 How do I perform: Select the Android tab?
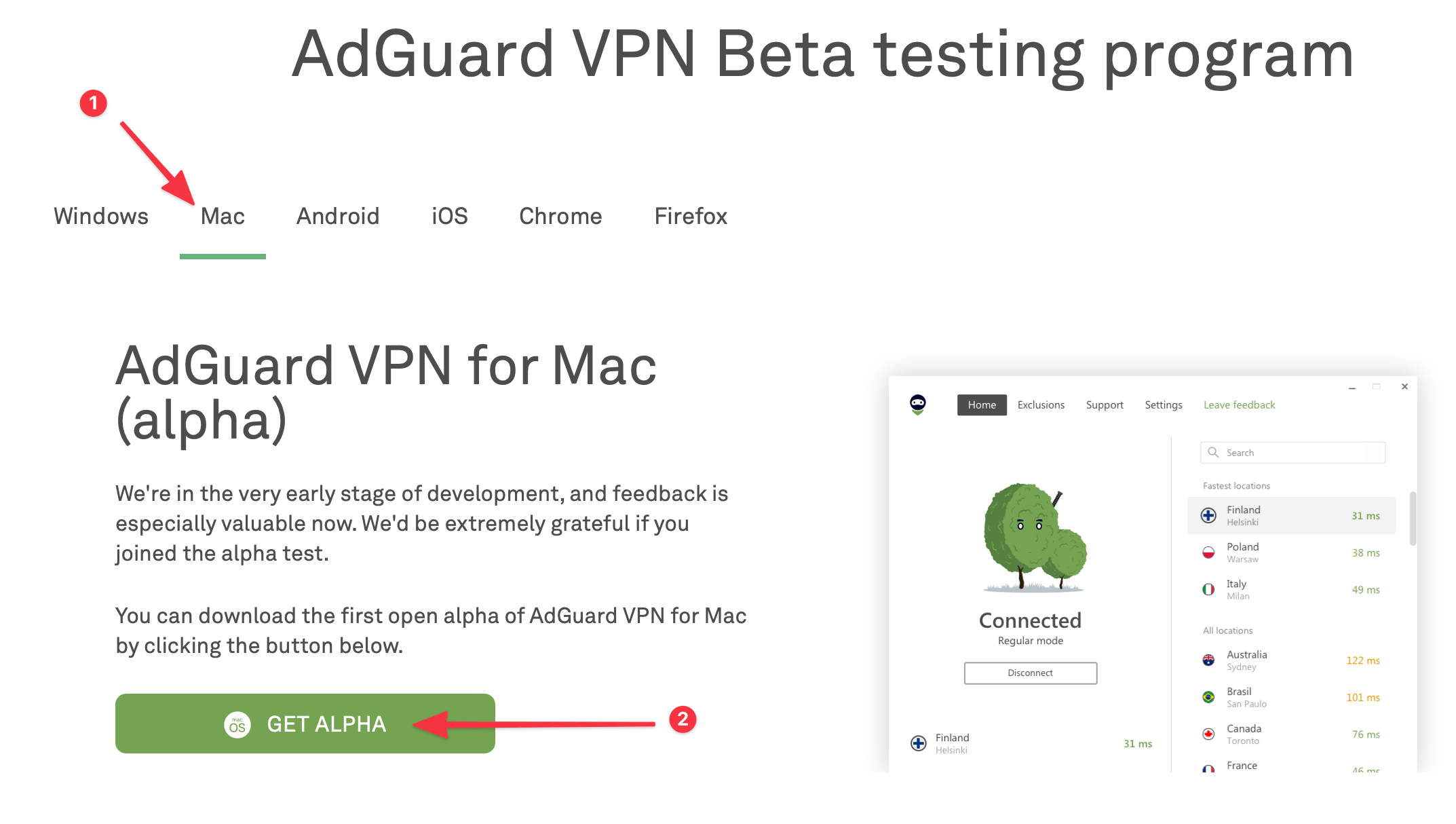coord(338,216)
